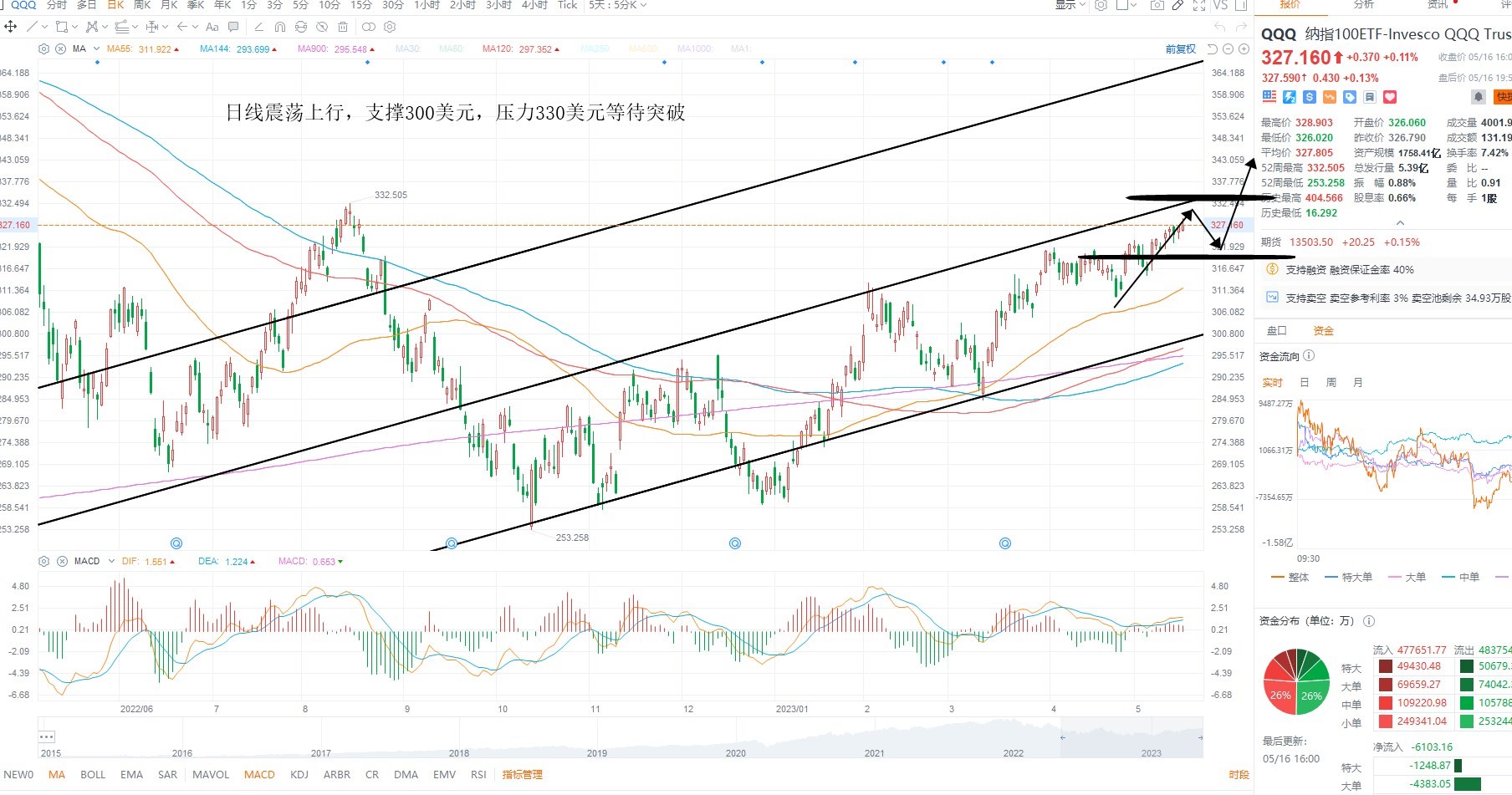Screen dimensions: 1512x795
Task: Enable the dimmed MA1000 line
Action: pyautogui.click(x=696, y=49)
